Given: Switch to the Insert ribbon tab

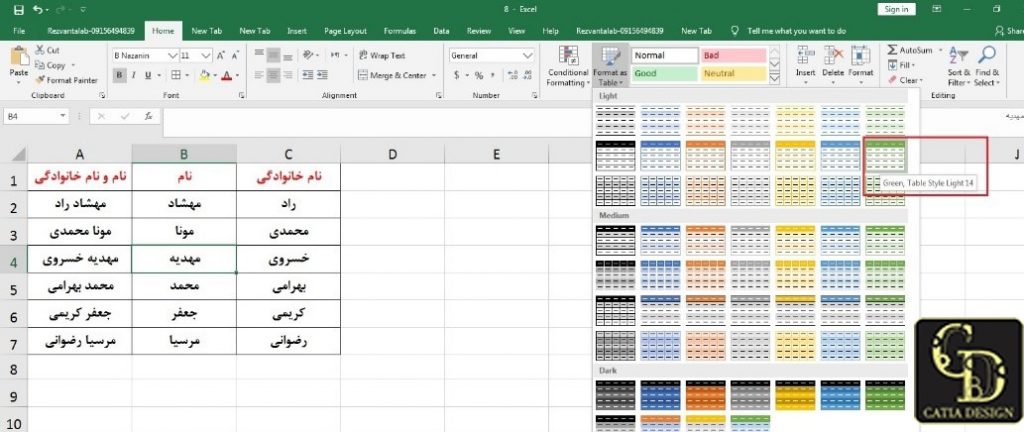Looking at the screenshot, I should 297,31.
